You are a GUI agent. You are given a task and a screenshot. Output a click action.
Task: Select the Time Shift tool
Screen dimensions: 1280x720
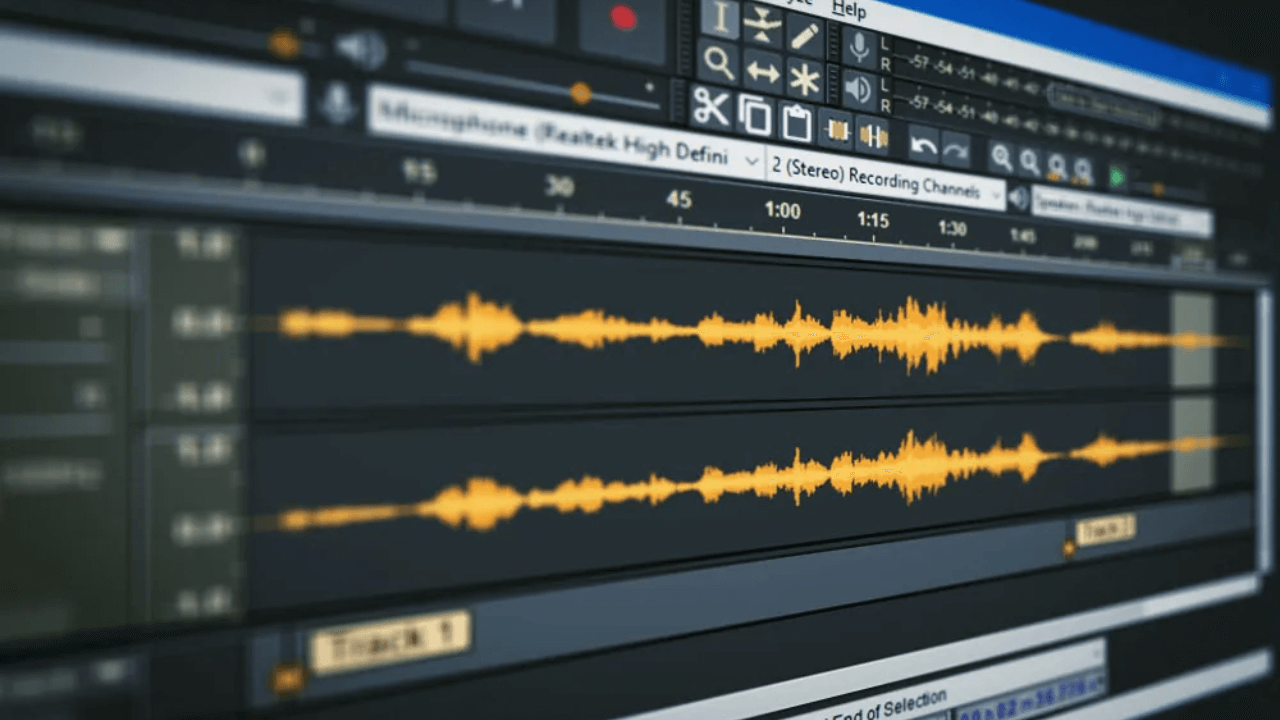764,72
